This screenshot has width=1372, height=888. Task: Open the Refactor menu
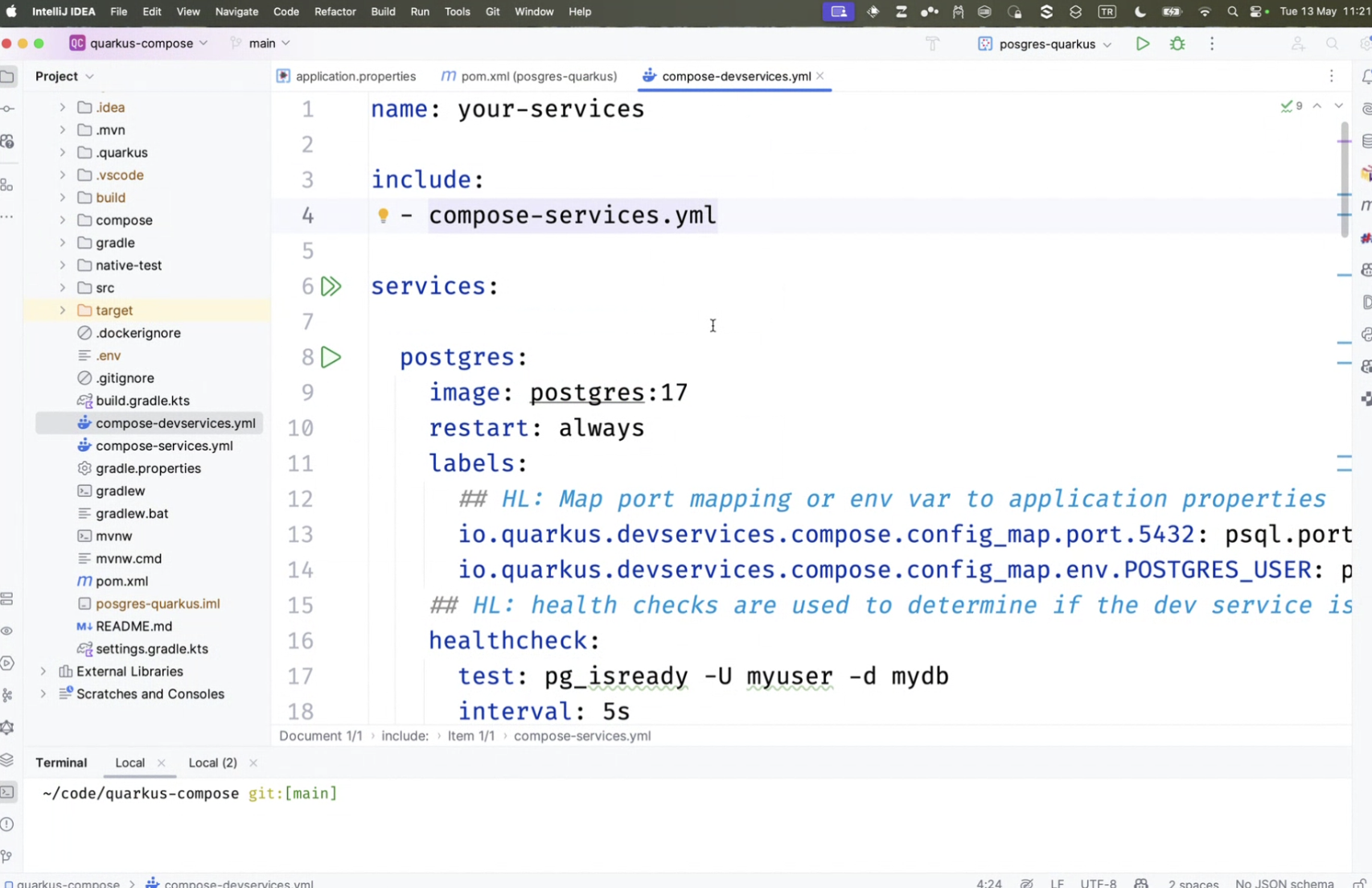(335, 12)
